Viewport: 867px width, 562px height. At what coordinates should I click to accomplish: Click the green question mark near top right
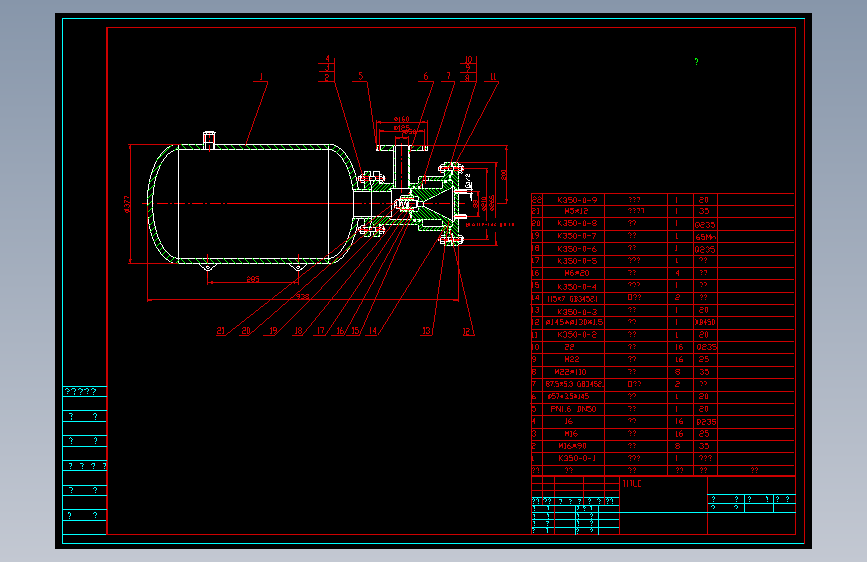[696, 61]
